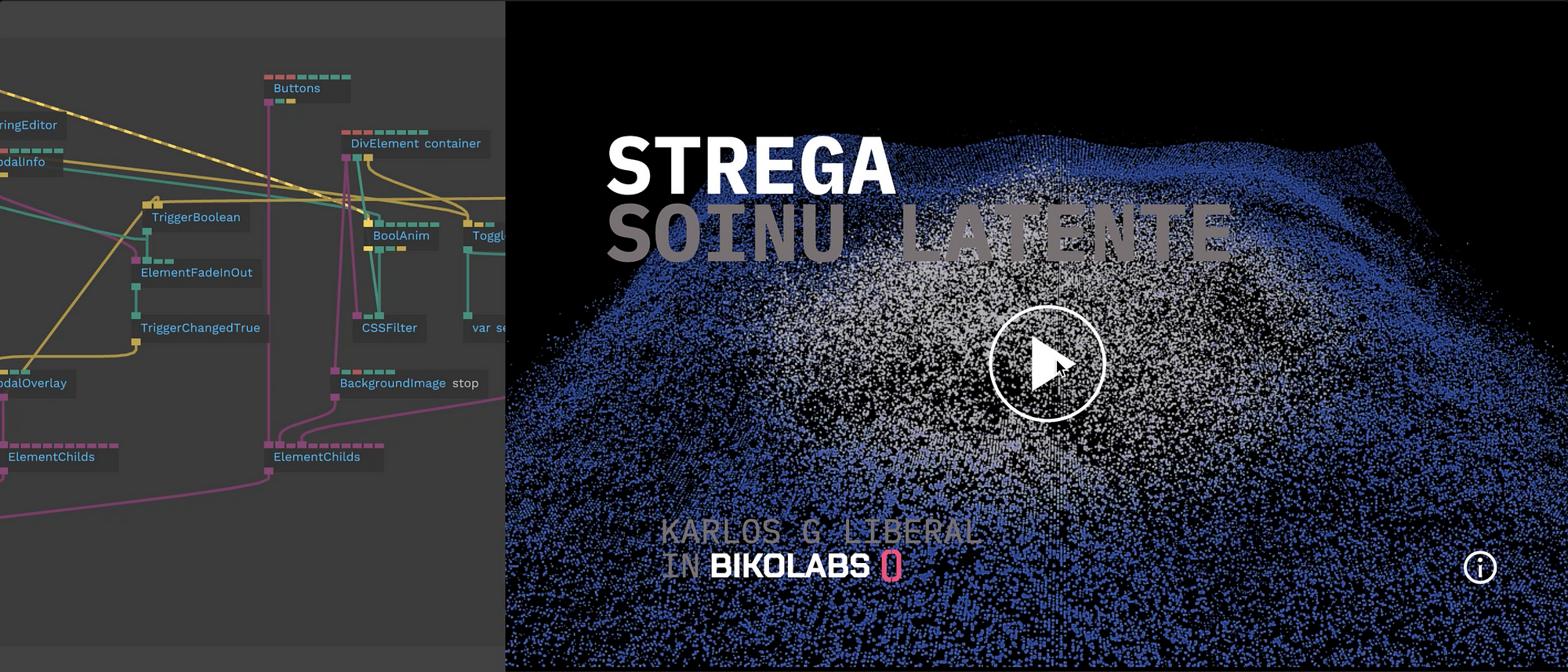This screenshot has width=1568, height=672.
Task: Select the ElementFadeInOut node
Action: click(x=197, y=272)
